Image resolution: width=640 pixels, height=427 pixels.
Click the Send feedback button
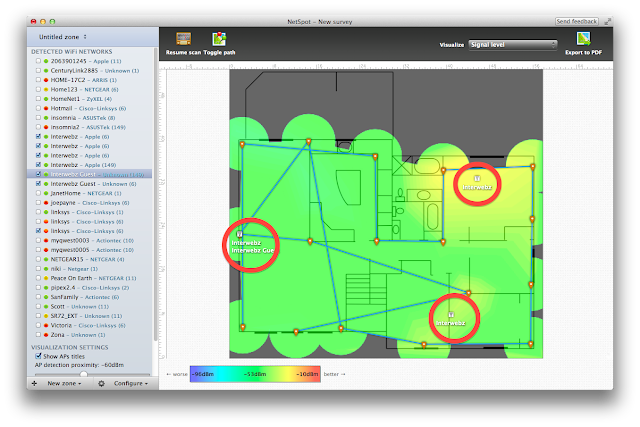577,21
